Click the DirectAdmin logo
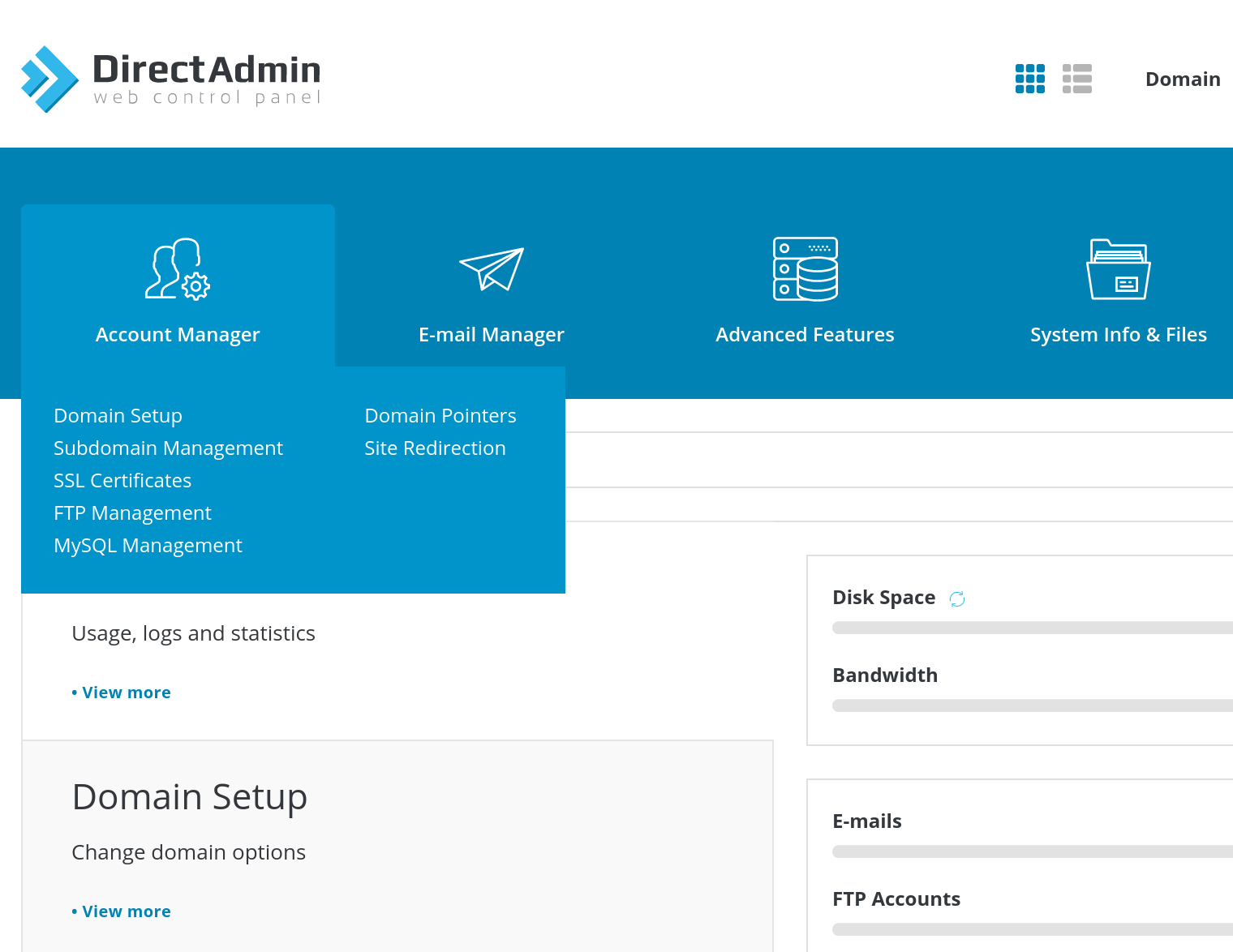 point(170,79)
